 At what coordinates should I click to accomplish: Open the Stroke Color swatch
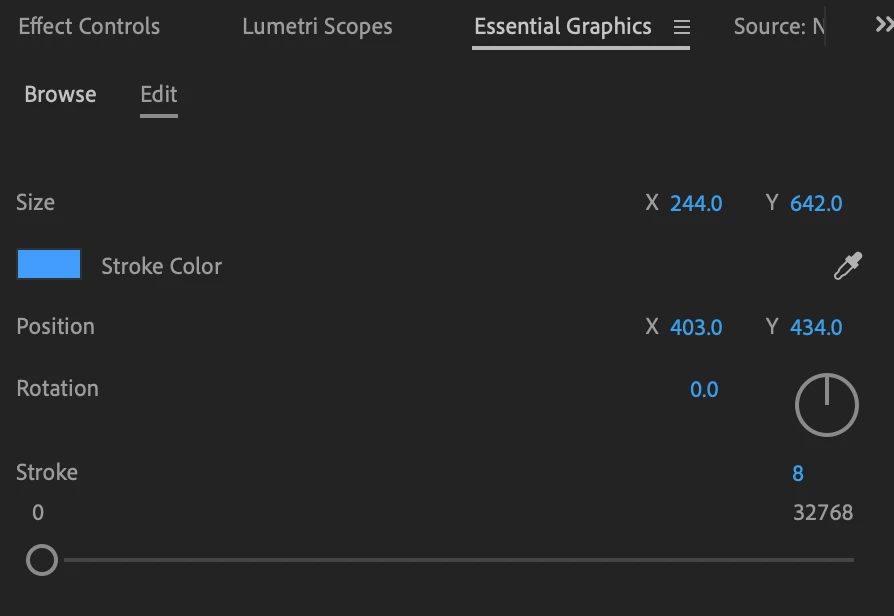point(49,265)
